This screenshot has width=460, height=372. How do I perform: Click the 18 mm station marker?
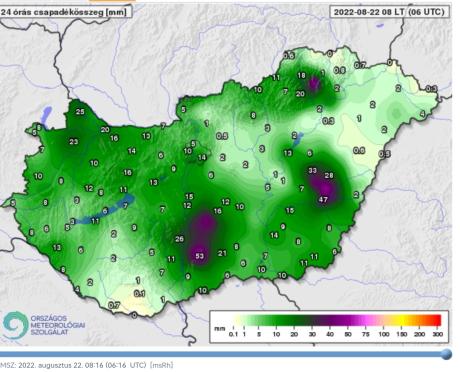pos(301,75)
